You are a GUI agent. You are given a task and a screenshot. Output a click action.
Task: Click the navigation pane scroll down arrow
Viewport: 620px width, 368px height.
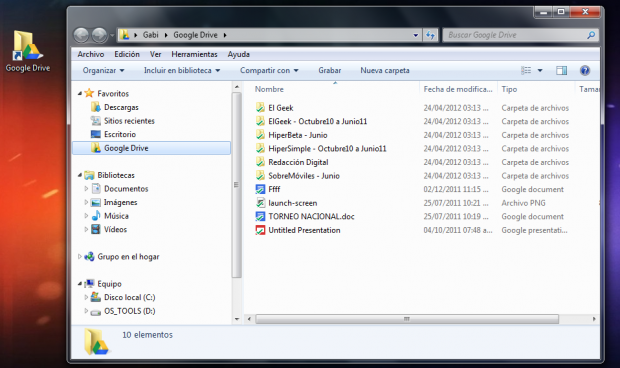(237, 319)
